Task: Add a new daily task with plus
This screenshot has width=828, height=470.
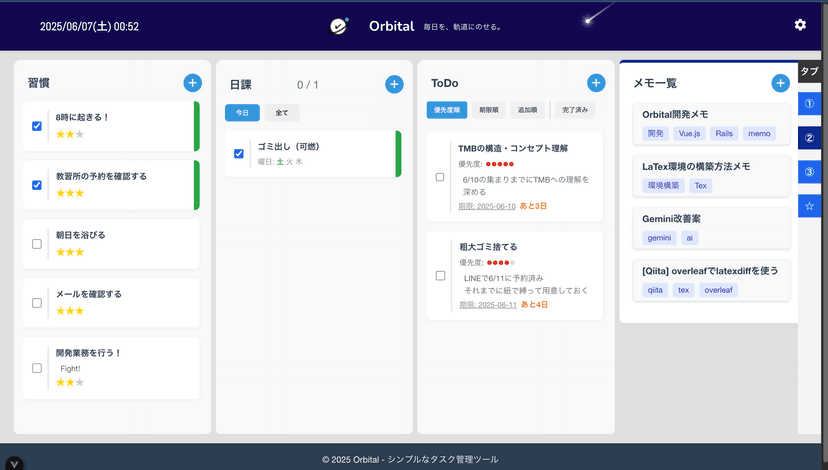Action: tap(393, 84)
